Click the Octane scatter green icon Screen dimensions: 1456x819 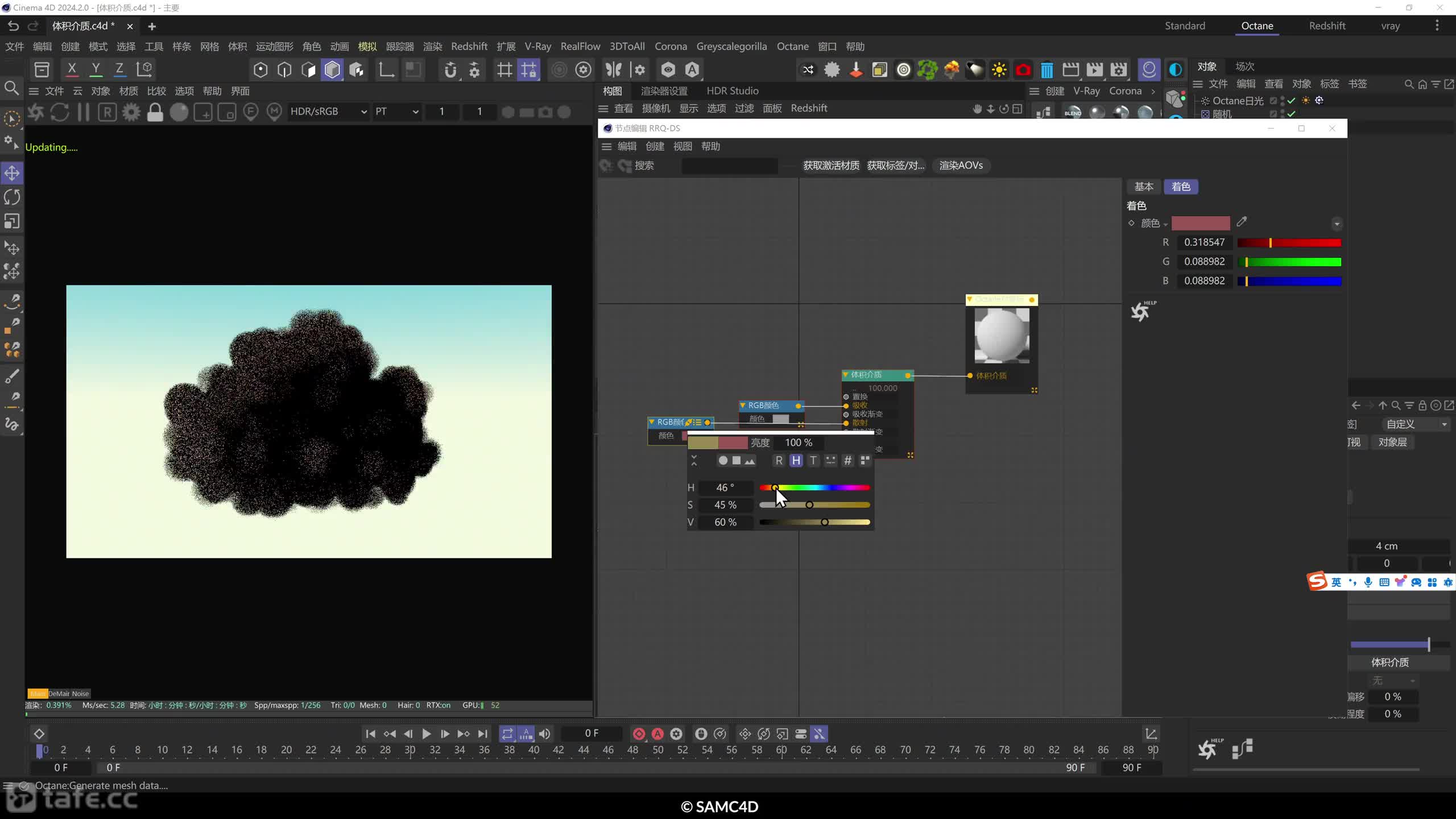coord(928,70)
